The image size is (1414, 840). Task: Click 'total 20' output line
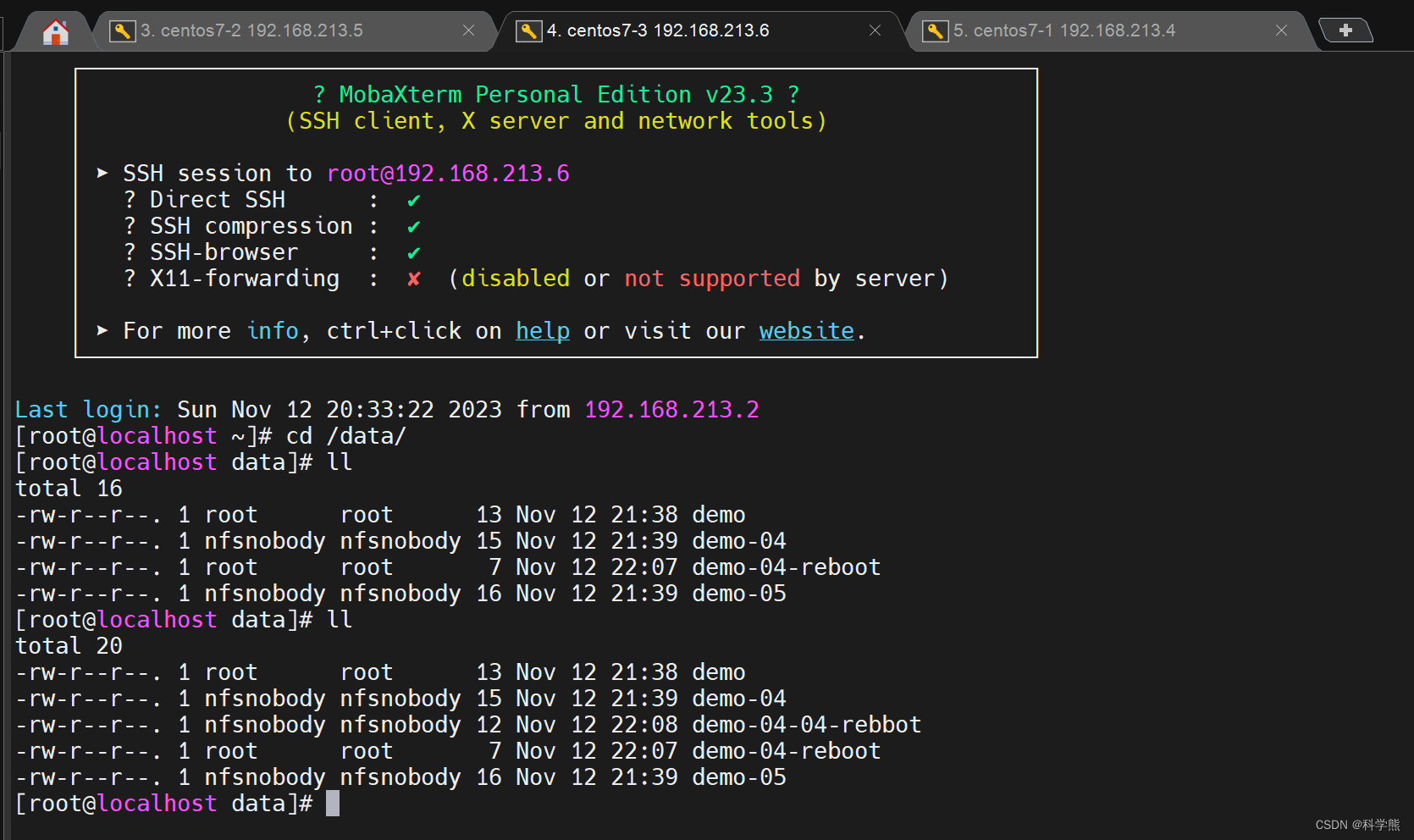[x=69, y=646]
